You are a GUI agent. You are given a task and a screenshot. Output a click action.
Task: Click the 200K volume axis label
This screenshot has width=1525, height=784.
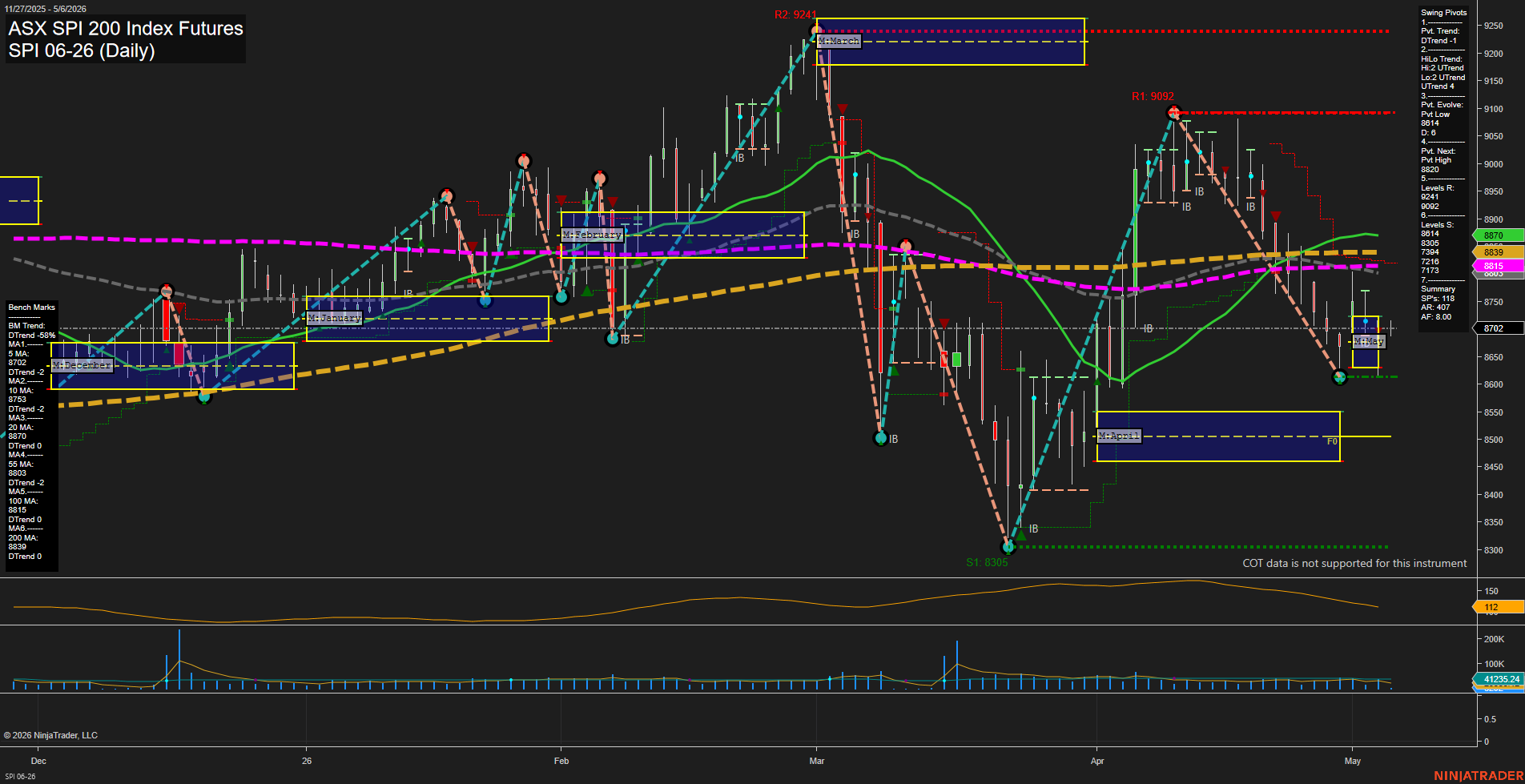point(1494,639)
